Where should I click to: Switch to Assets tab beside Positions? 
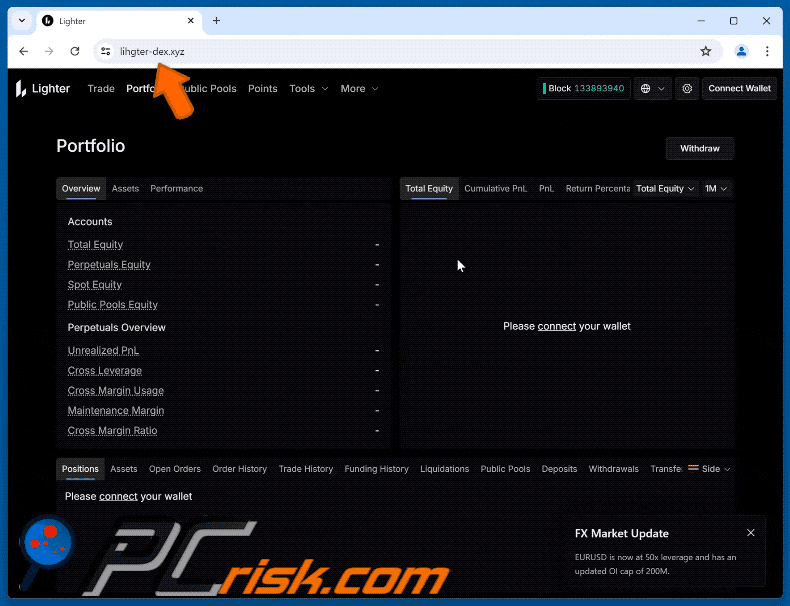[124, 469]
